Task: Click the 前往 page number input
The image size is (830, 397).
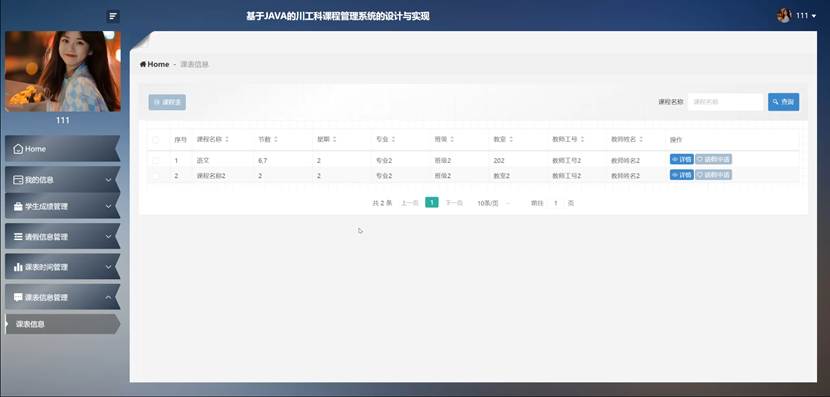Action: [x=556, y=203]
